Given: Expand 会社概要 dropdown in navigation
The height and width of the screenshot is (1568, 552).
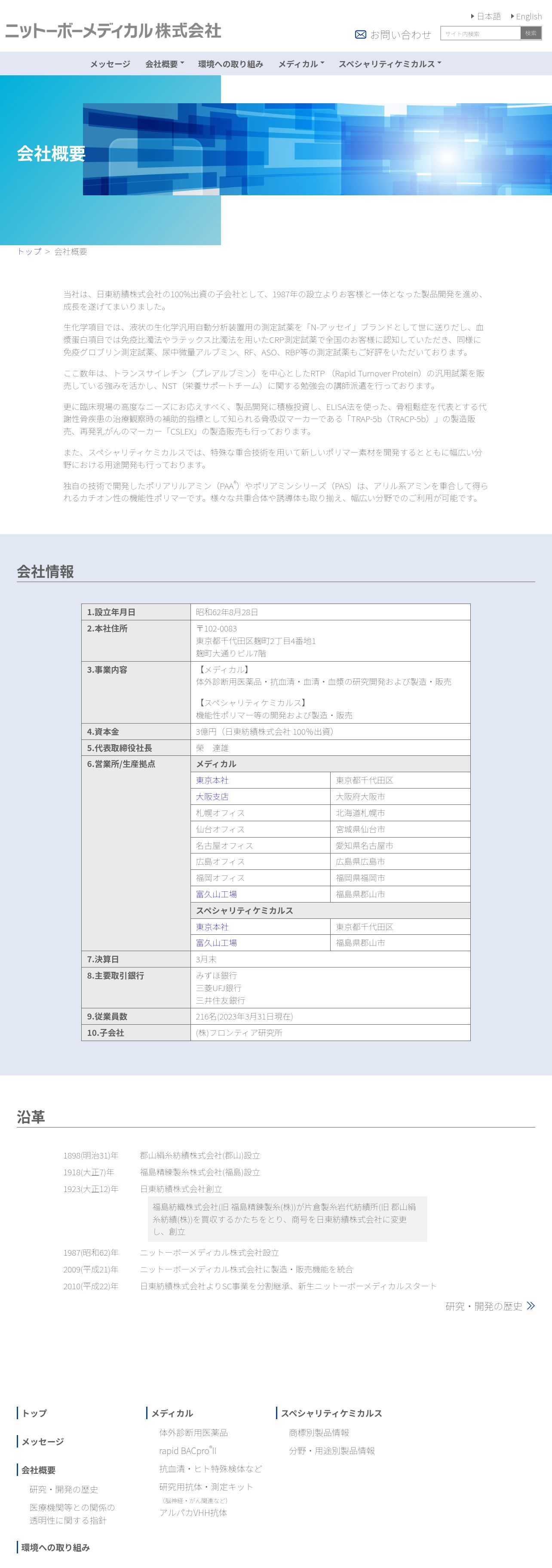Looking at the screenshot, I should coord(164,64).
